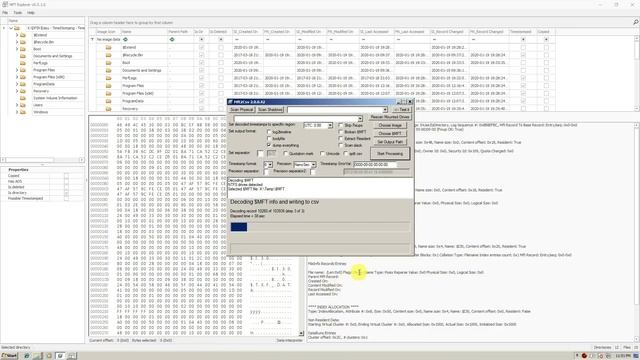Screen dimensions: 640x360
Task: Click the System Volume Information folder icon in tree
Action: (23, 98)
